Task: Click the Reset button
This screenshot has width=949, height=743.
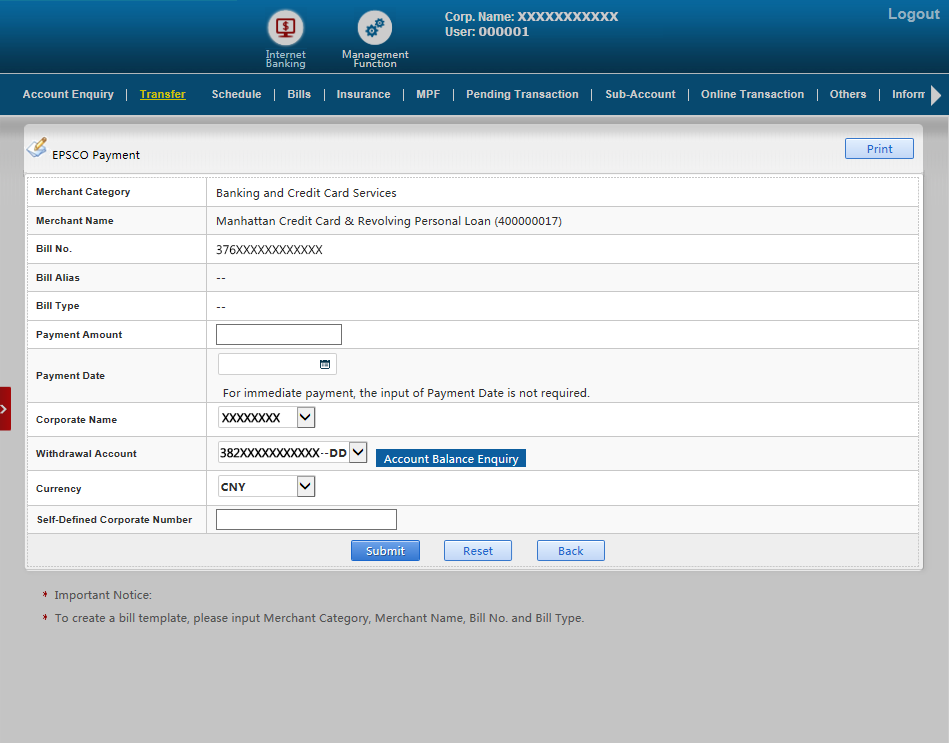Action: click(477, 551)
